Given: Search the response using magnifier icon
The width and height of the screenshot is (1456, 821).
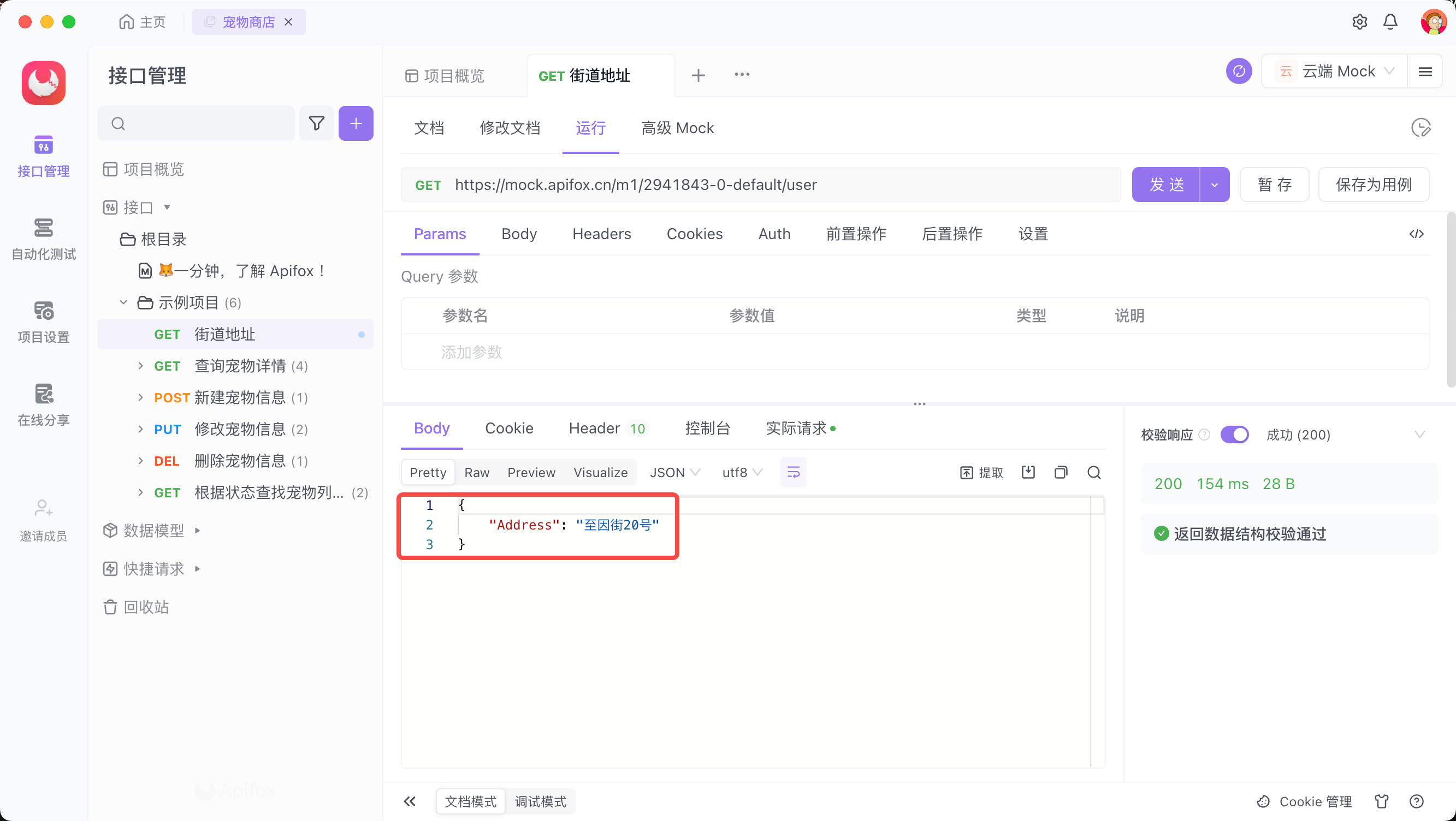Looking at the screenshot, I should (x=1094, y=472).
